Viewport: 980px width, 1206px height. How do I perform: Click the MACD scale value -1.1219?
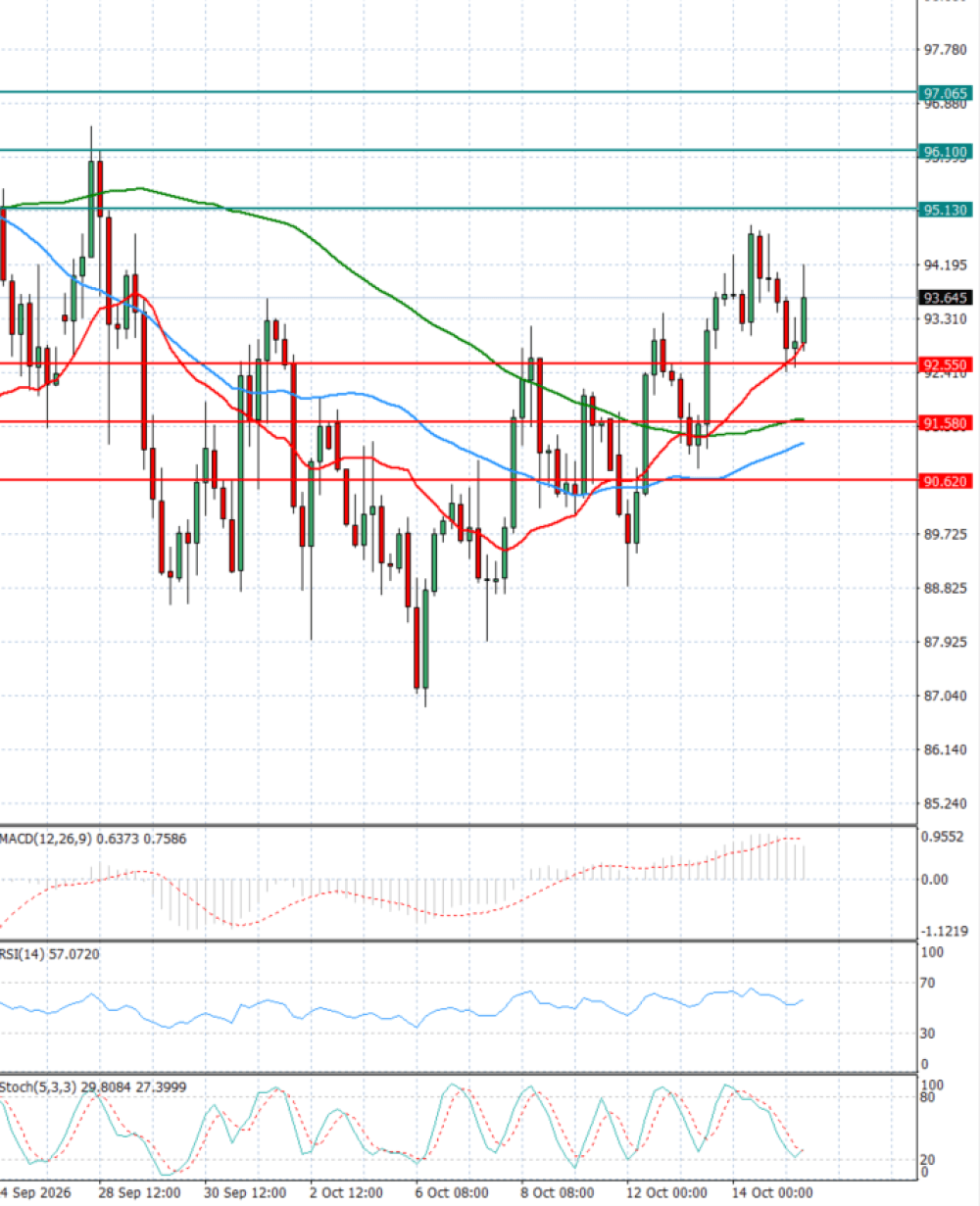945,931
